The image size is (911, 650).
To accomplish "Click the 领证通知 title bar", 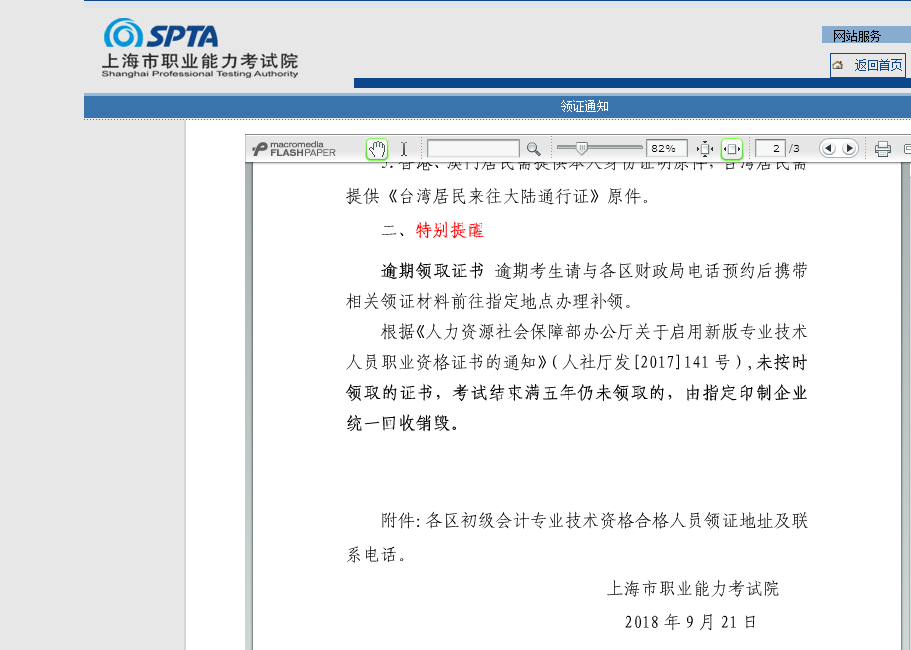I will click(584, 106).
